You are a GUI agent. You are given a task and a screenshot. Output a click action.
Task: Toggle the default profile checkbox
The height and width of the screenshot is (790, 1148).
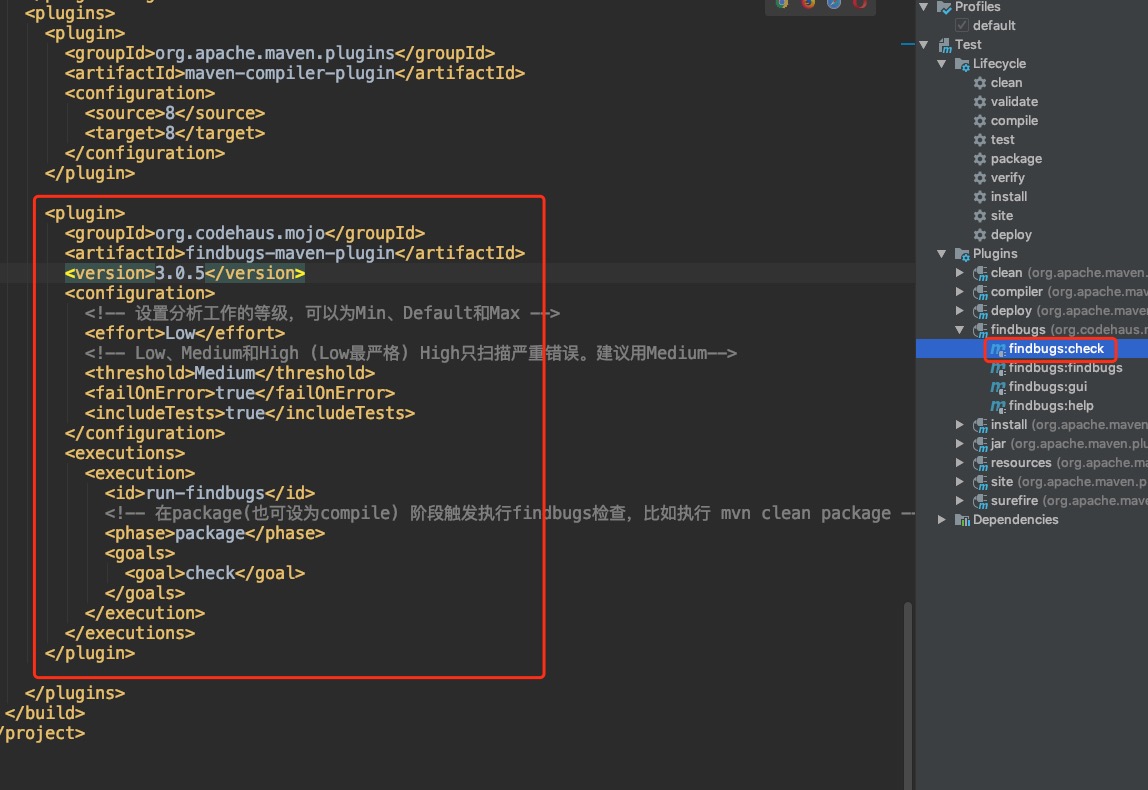962,26
